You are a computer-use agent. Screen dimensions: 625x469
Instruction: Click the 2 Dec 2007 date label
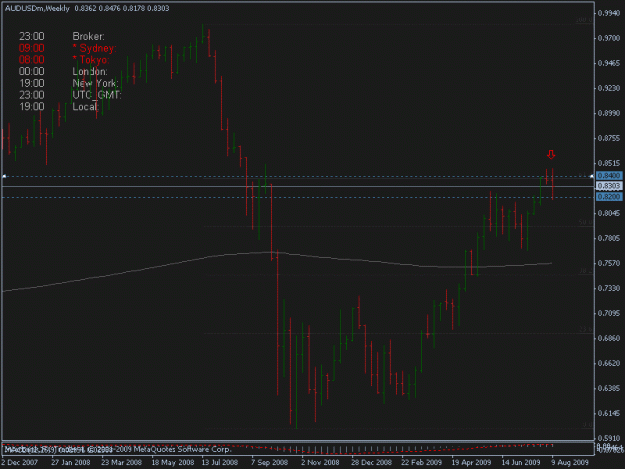(20, 462)
